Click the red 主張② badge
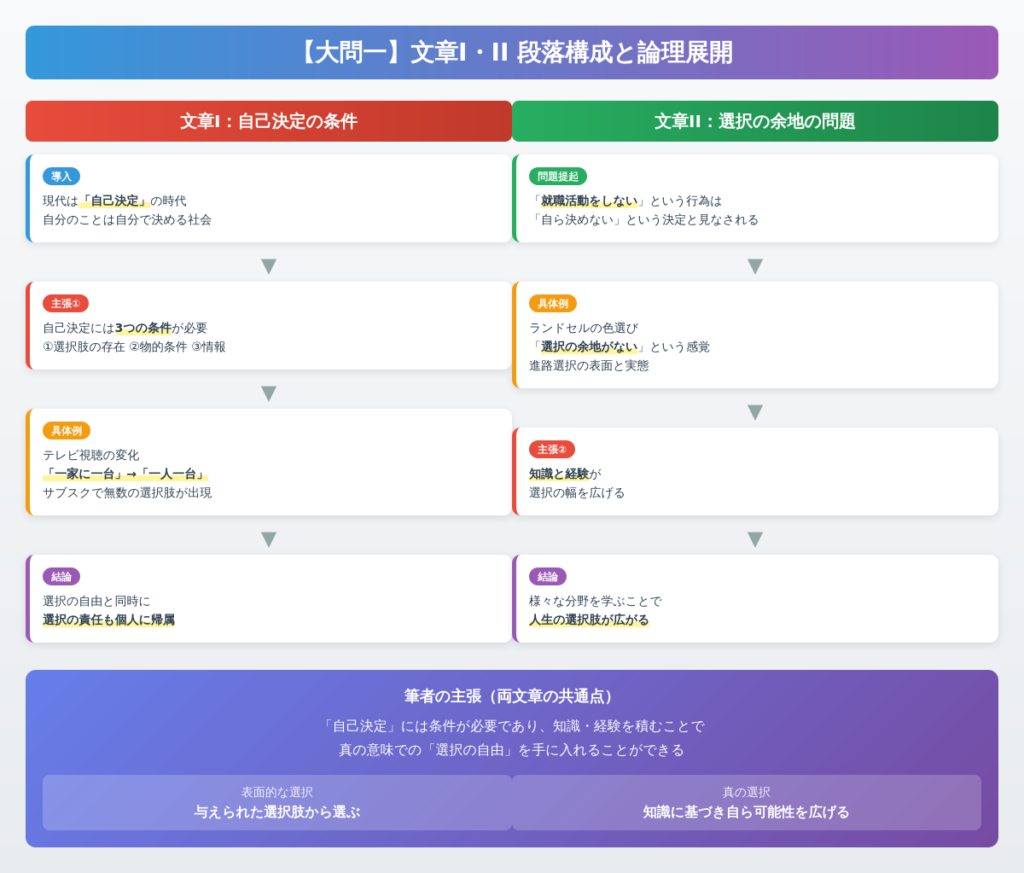 (x=552, y=449)
